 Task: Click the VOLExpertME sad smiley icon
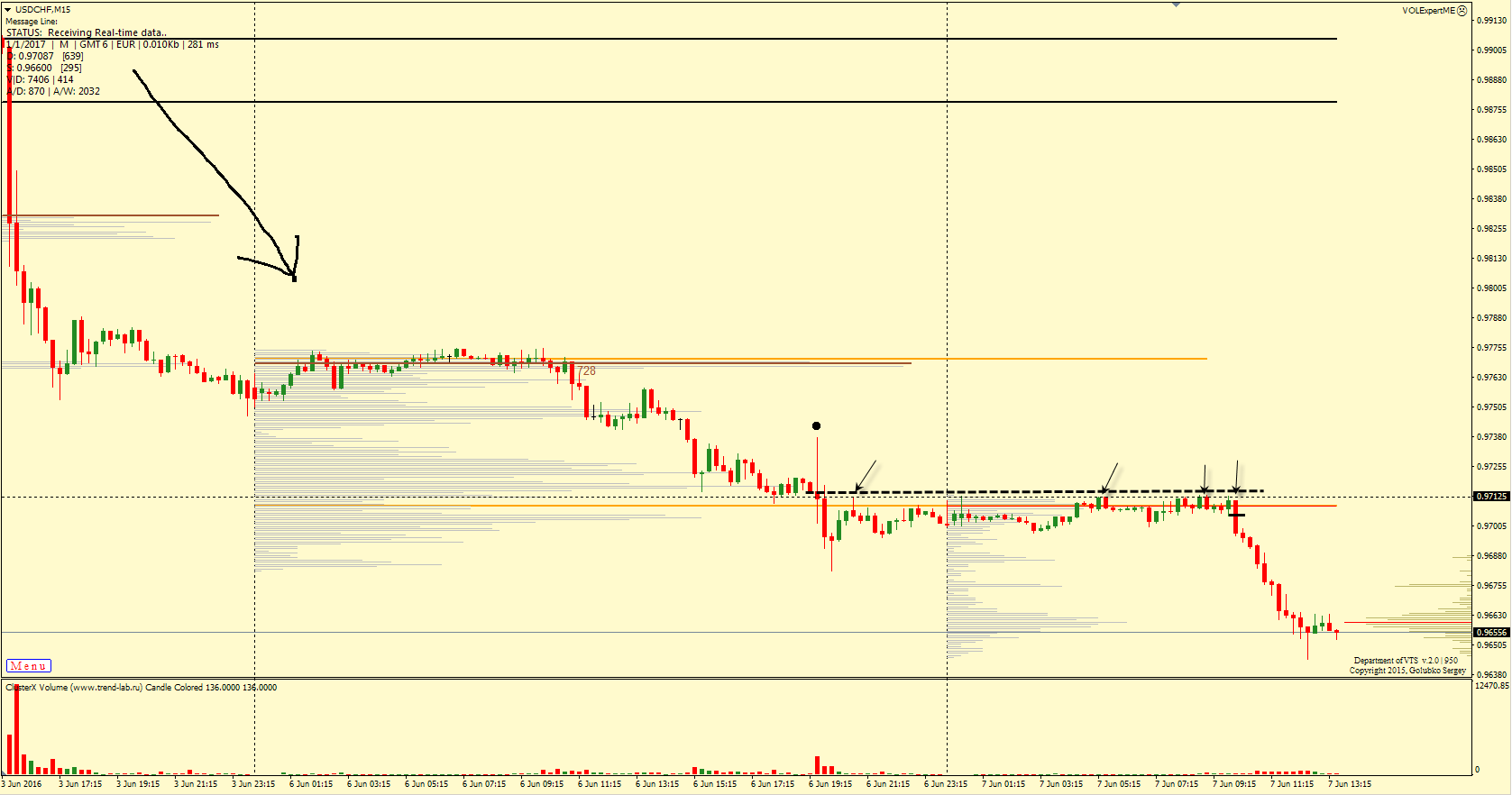pyautogui.click(x=1462, y=11)
